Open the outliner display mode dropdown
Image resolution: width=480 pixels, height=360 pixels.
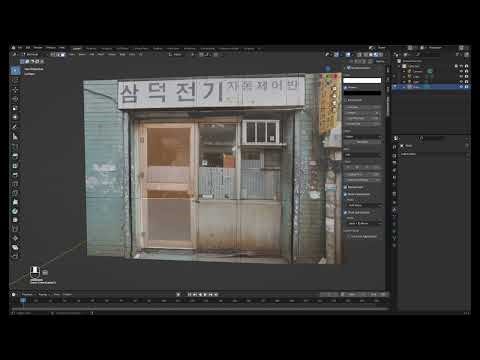[408, 54]
